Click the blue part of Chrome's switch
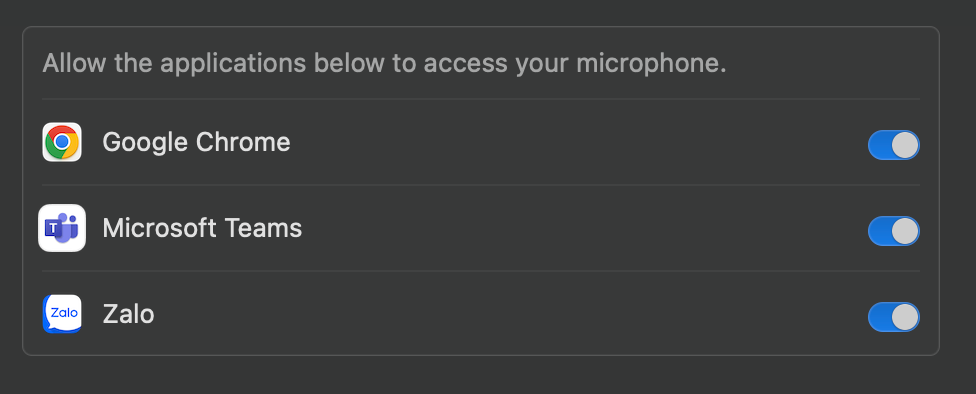Image resolution: width=976 pixels, height=394 pixels. click(880, 145)
